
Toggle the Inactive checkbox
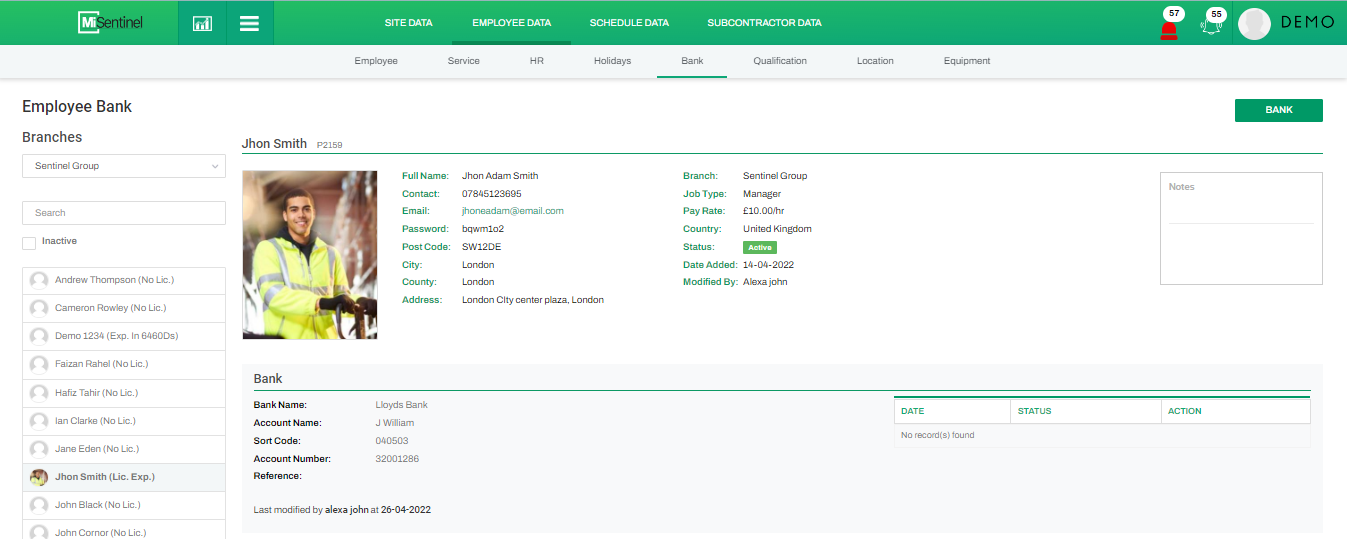tap(29, 243)
